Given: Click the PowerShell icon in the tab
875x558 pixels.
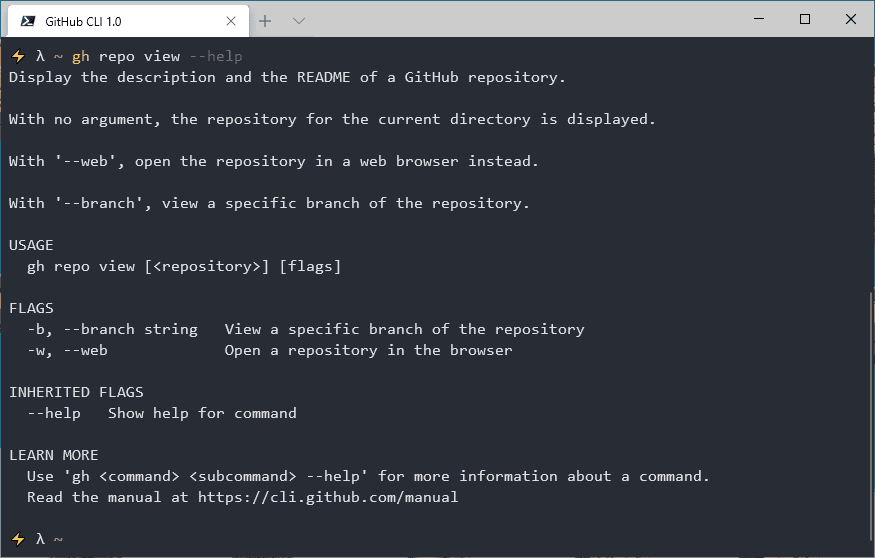Looking at the screenshot, I should pos(28,21).
